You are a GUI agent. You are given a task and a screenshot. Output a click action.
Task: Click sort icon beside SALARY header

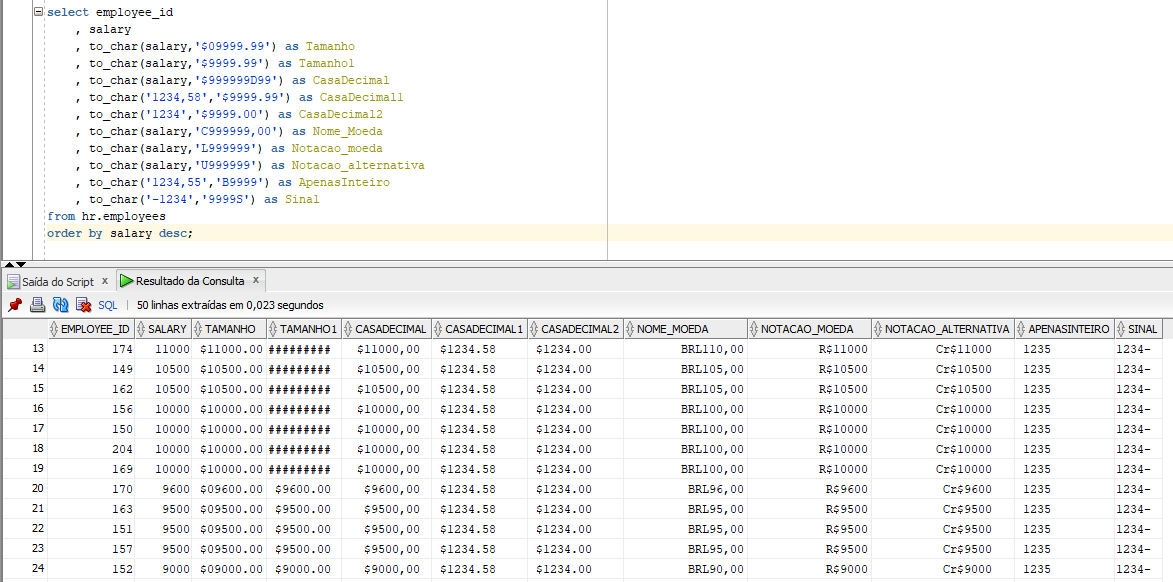tap(141, 328)
